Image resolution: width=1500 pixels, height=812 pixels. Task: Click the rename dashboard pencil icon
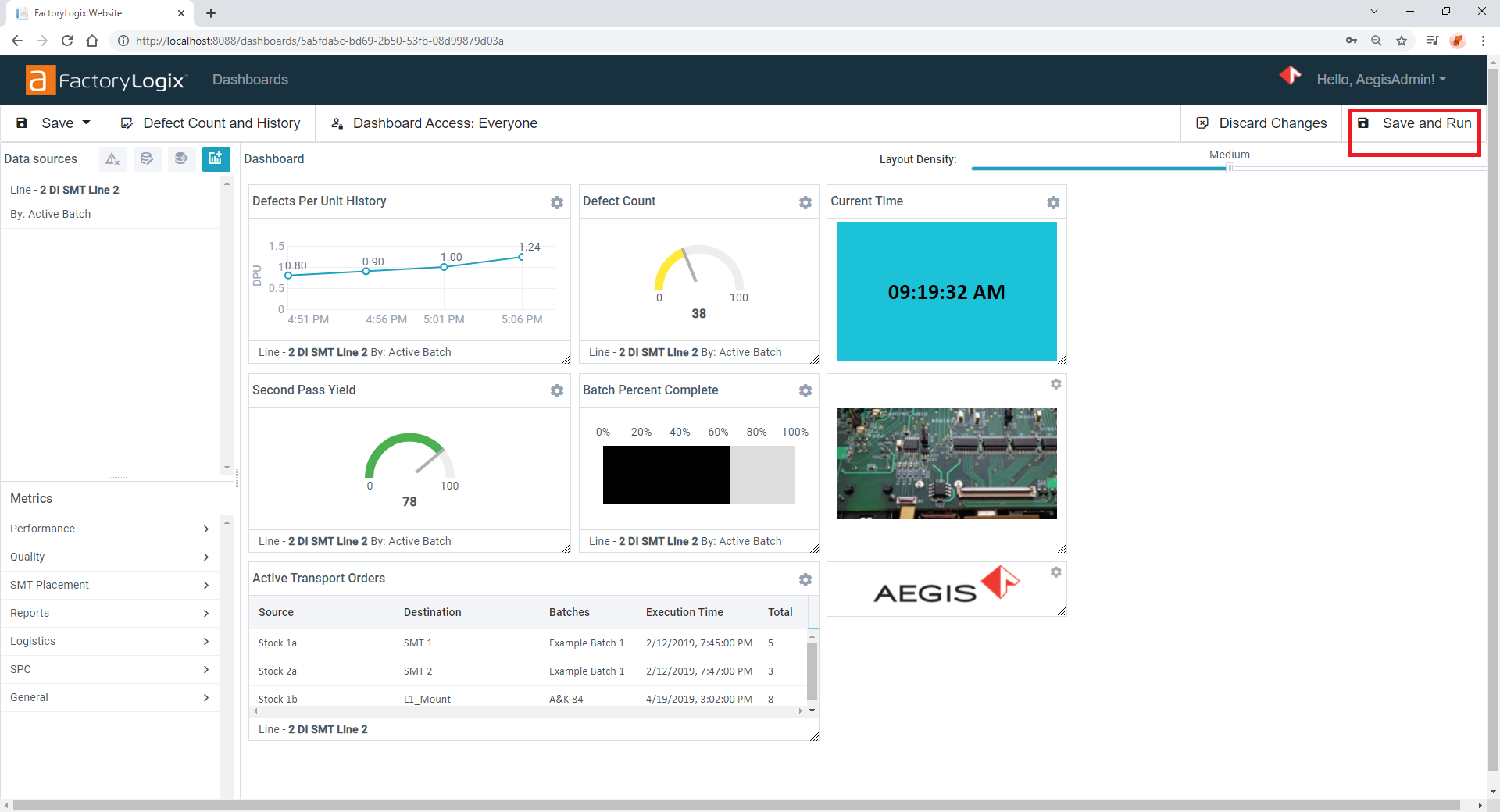click(x=127, y=123)
